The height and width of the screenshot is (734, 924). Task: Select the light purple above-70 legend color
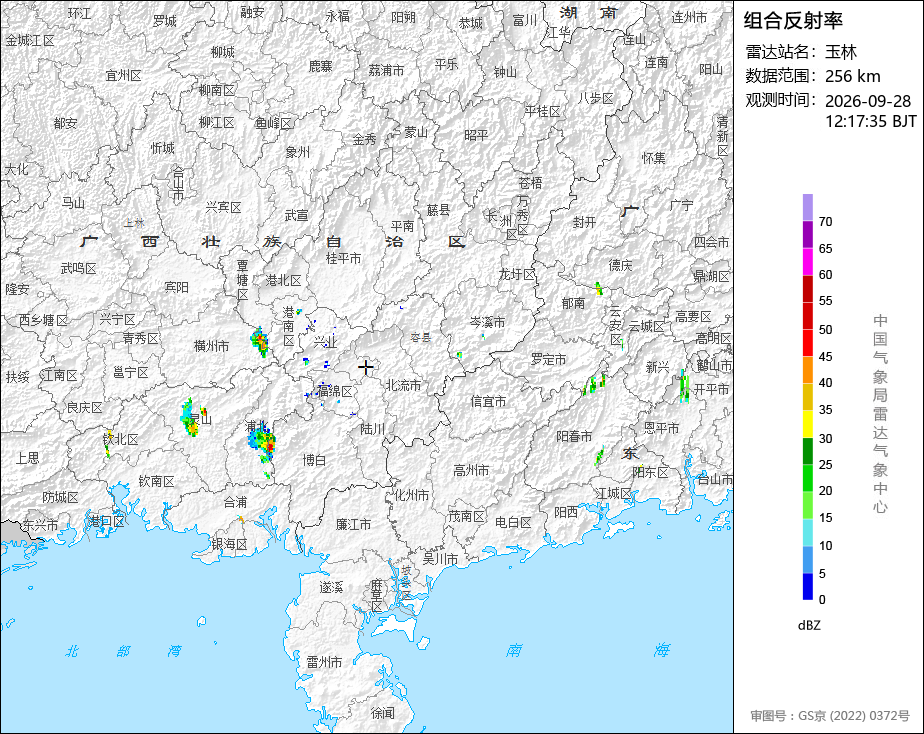tap(807, 207)
